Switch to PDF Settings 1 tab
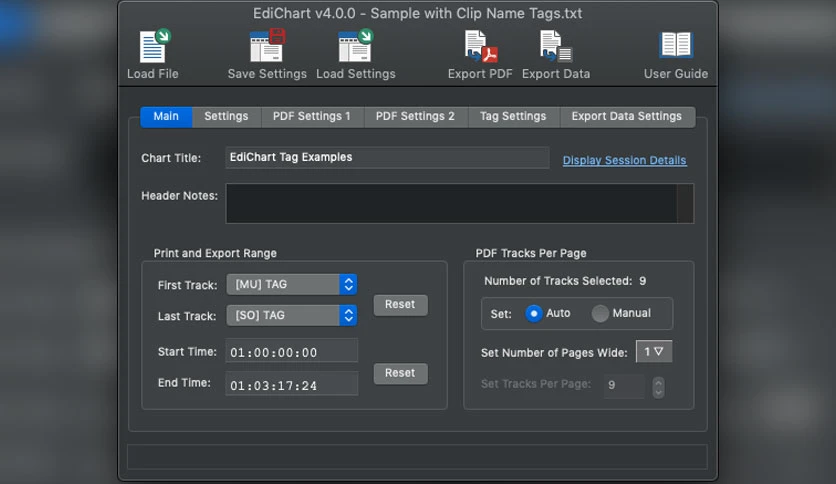836x484 pixels. pyautogui.click(x=312, y=116)
